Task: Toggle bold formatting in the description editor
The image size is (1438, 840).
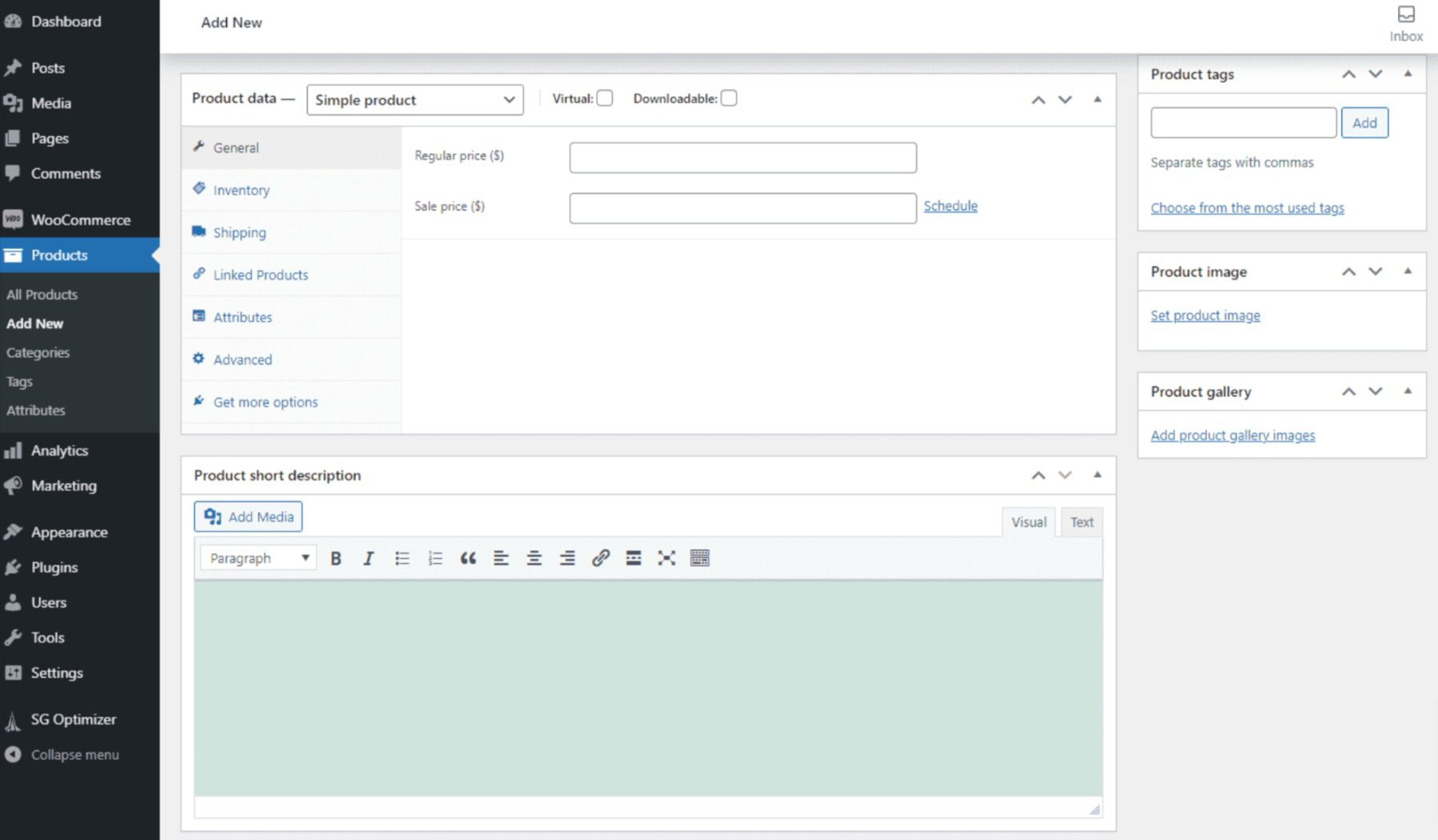Action: coord(336,557)
